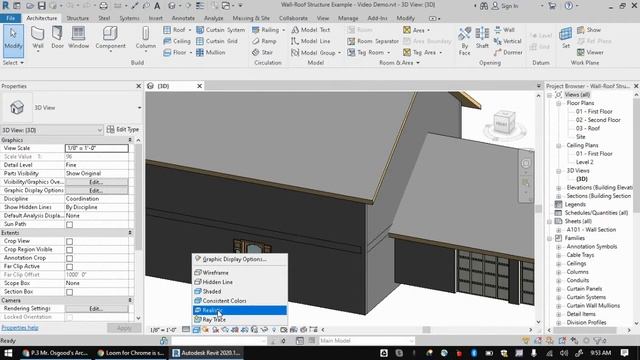Viewport: 640px width, 360px height.
Task: Expand the Room & Area panel dropdown
Action: click(418, 63)
